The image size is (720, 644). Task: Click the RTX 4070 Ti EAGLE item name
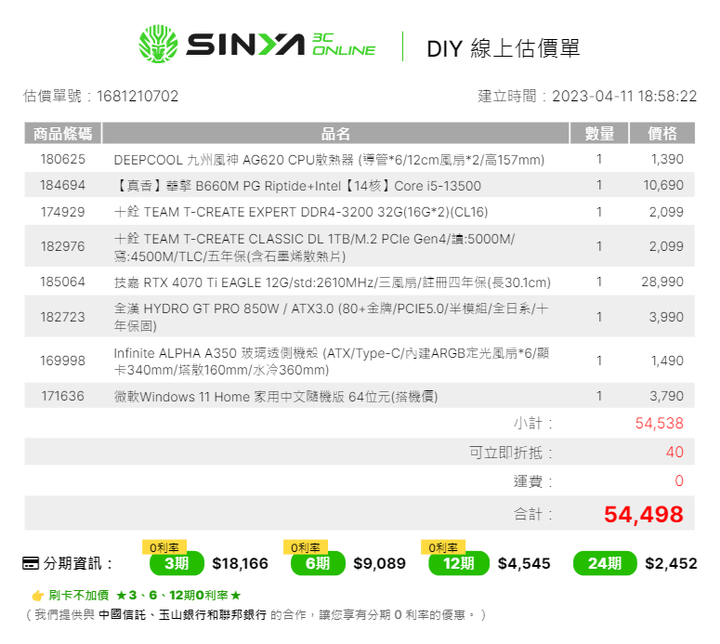click(332, 282)
